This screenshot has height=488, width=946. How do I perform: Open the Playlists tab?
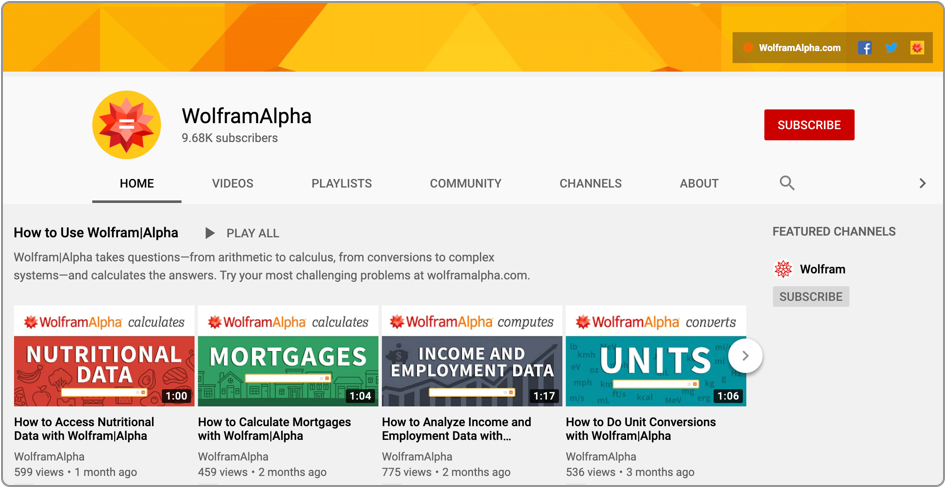tap(341, 184)
